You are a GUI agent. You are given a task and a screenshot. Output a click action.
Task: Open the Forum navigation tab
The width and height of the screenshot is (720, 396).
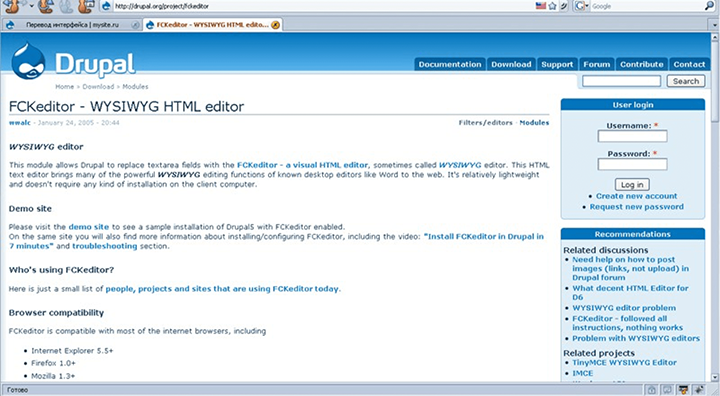(596, 64)
